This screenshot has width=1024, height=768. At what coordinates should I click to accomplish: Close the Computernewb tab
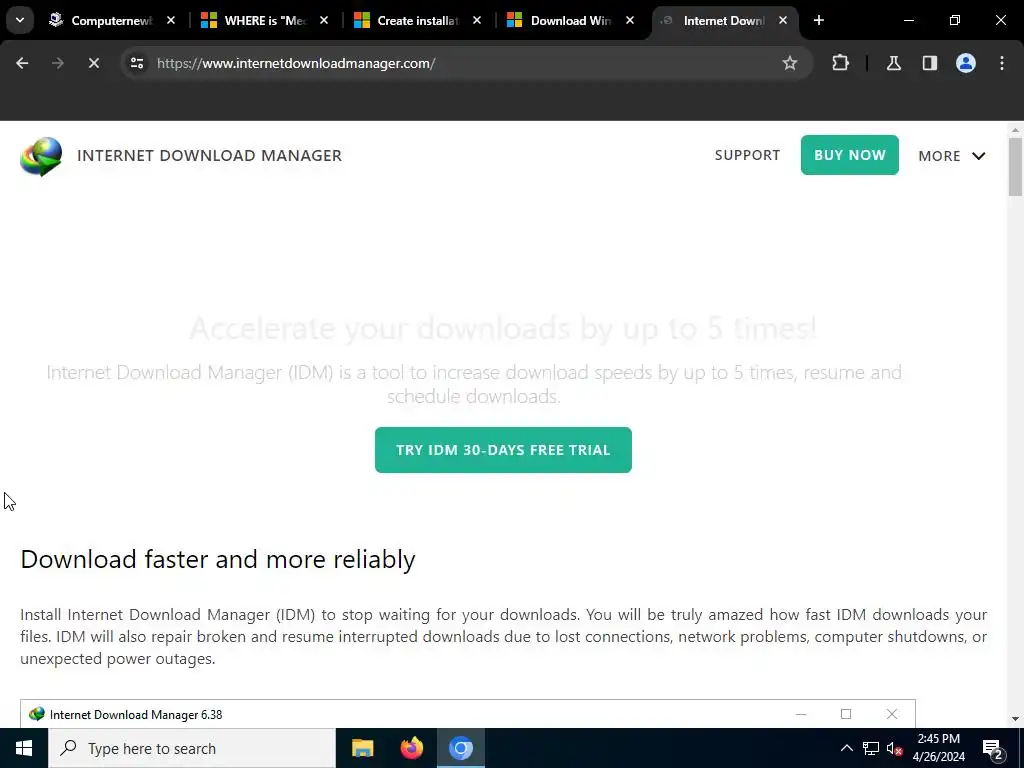[x=171, y=20]
